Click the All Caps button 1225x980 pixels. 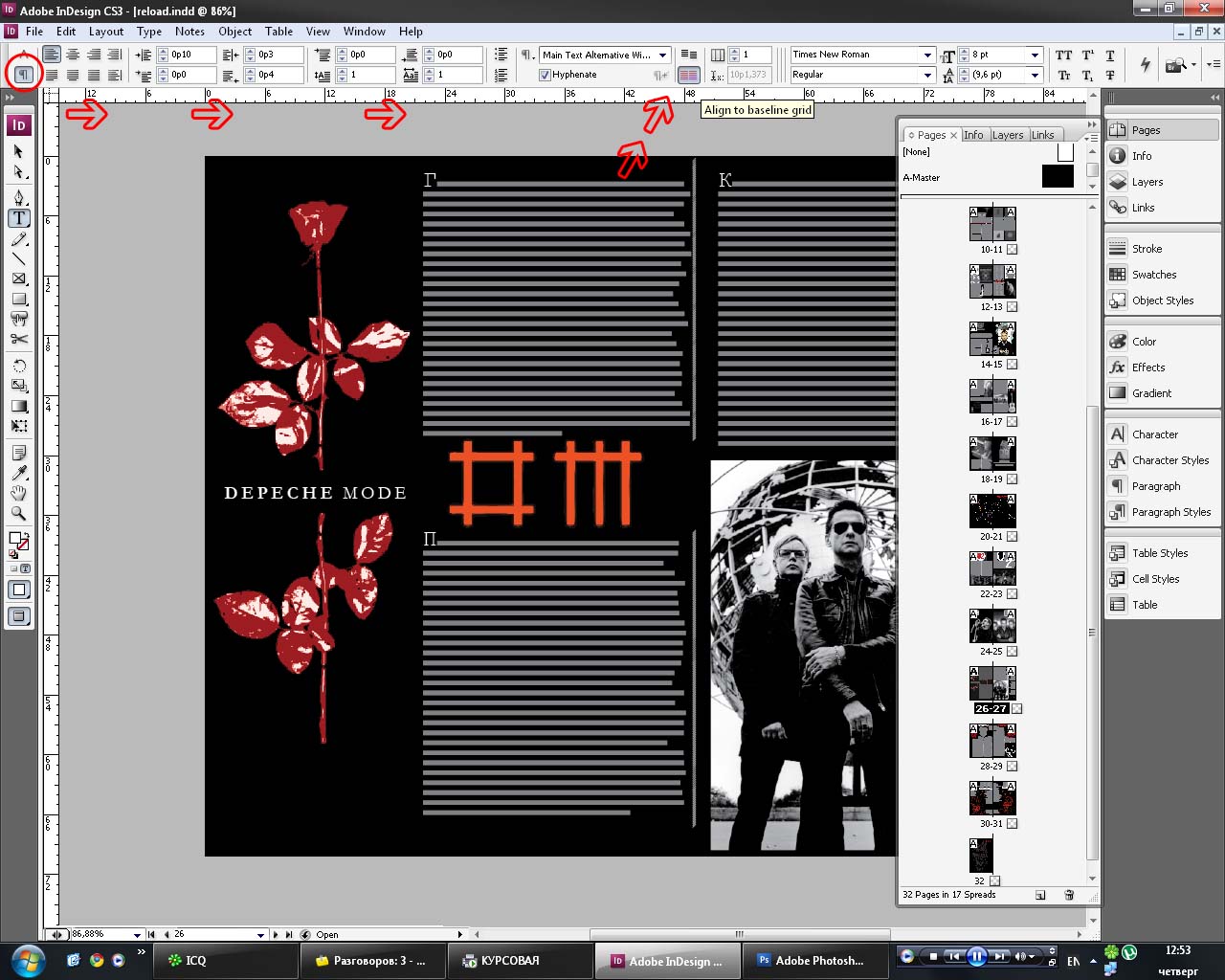pos(1063,56)
